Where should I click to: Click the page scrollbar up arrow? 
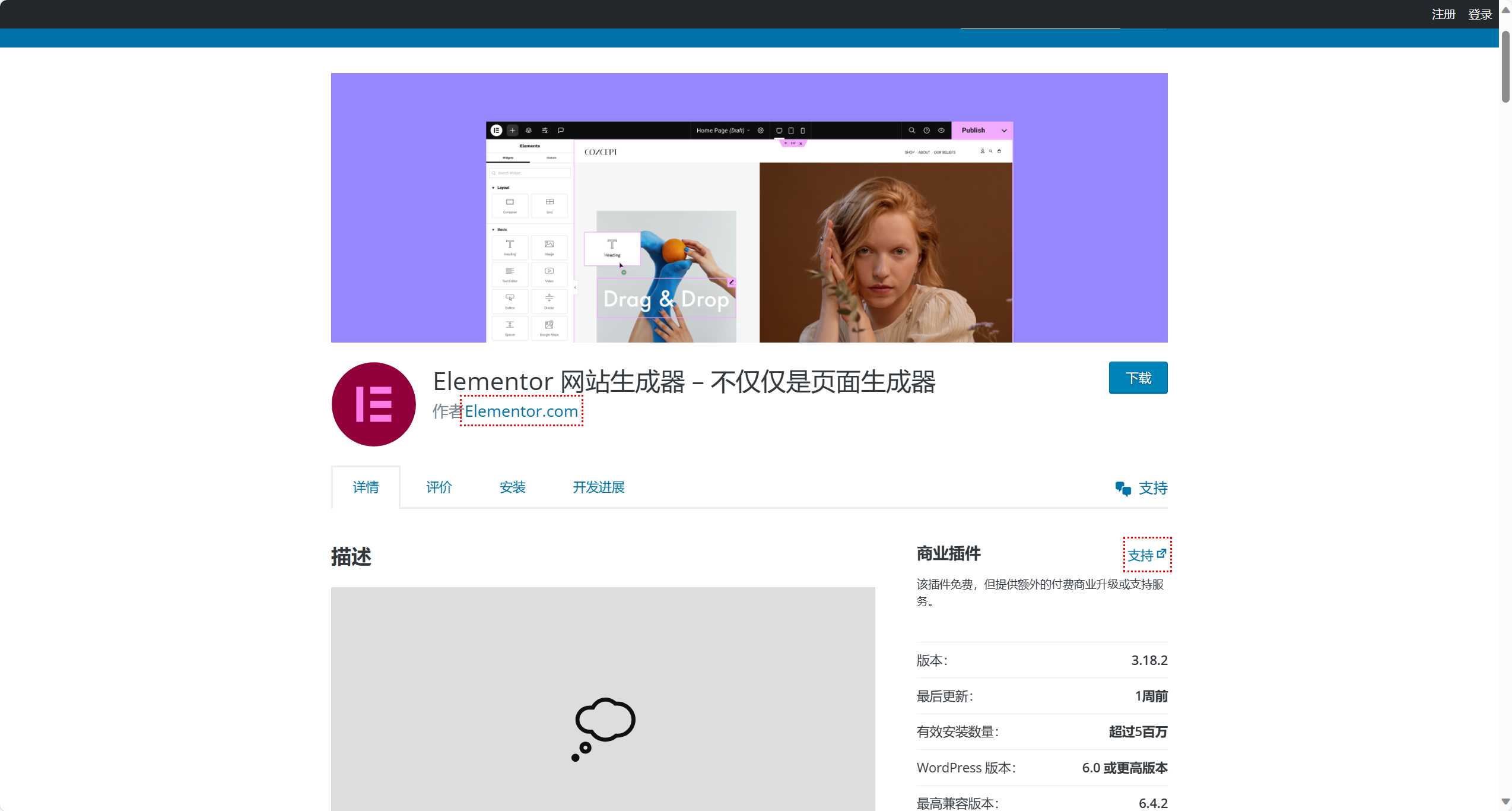click(1505, 9)
